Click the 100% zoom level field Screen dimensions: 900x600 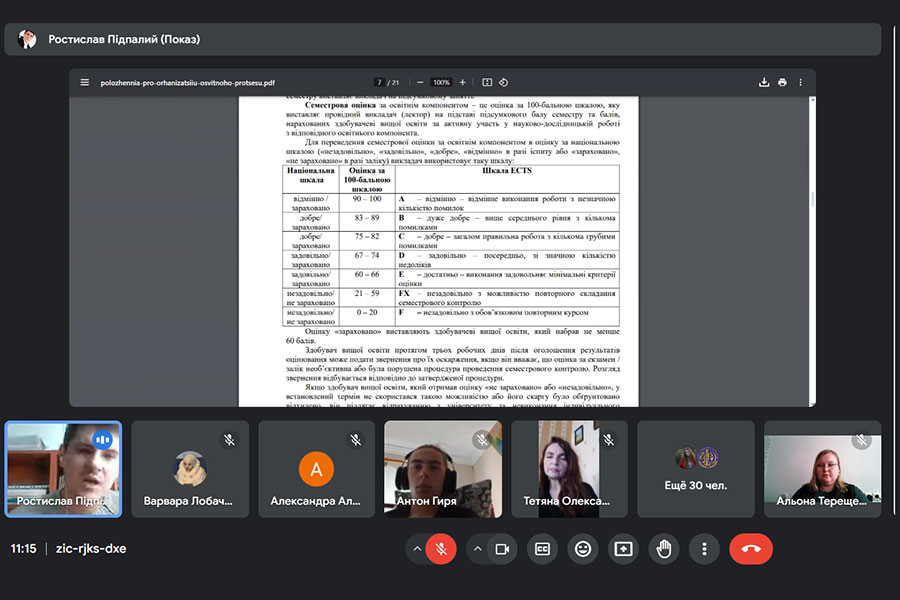[441, 82]
